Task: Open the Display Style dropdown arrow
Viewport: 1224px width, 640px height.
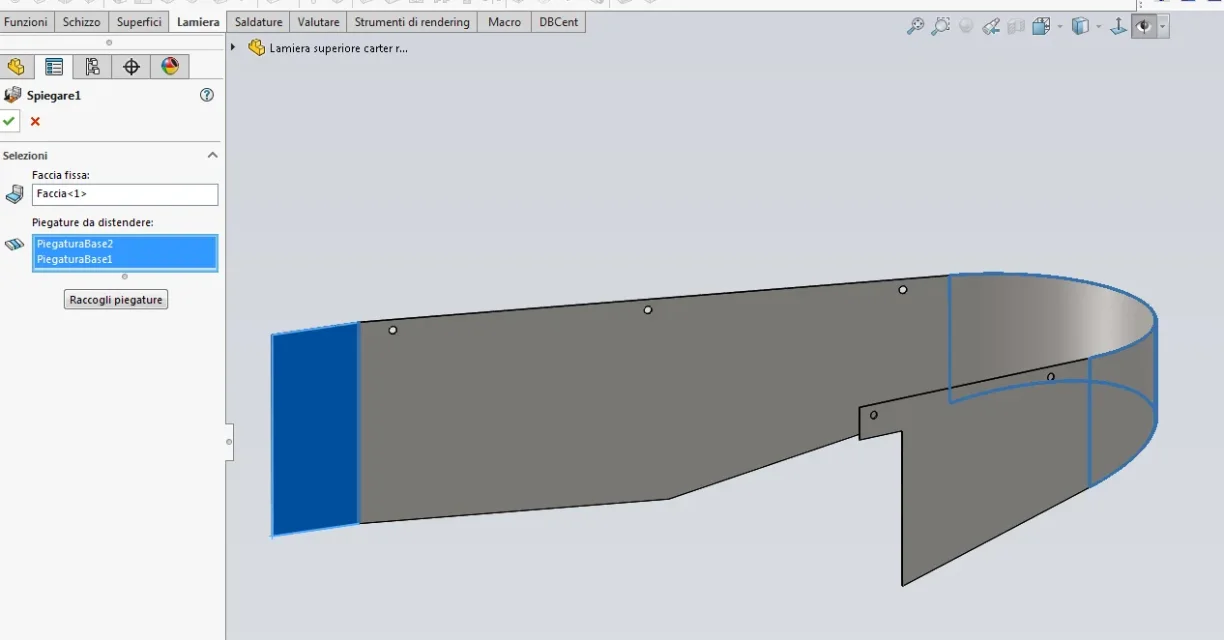Action: (1098, 27)
